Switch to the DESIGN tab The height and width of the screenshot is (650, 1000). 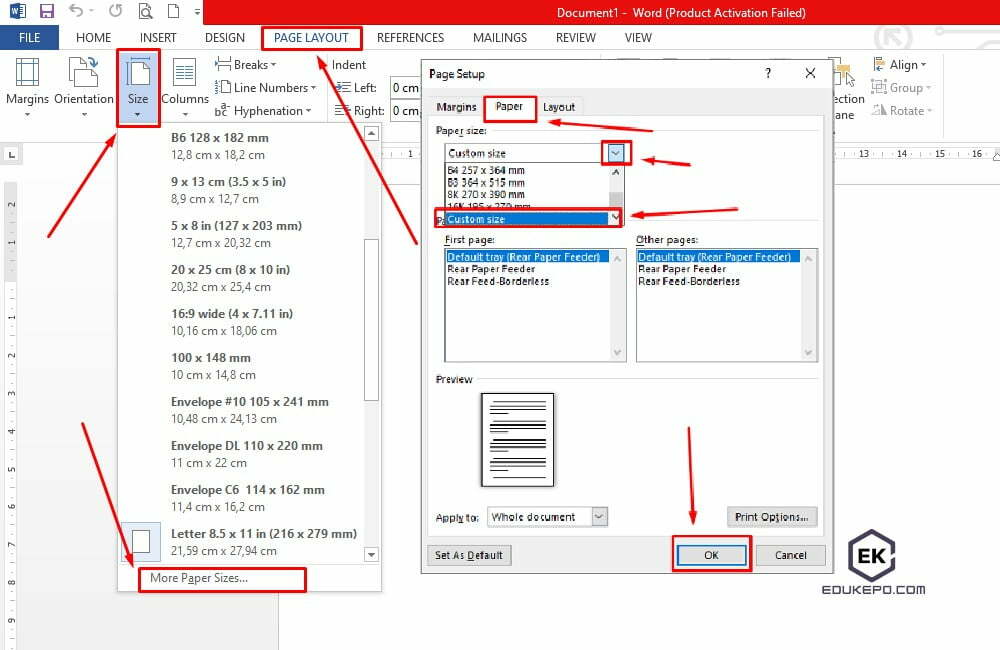pyautogui.click(x=224, y=38)
